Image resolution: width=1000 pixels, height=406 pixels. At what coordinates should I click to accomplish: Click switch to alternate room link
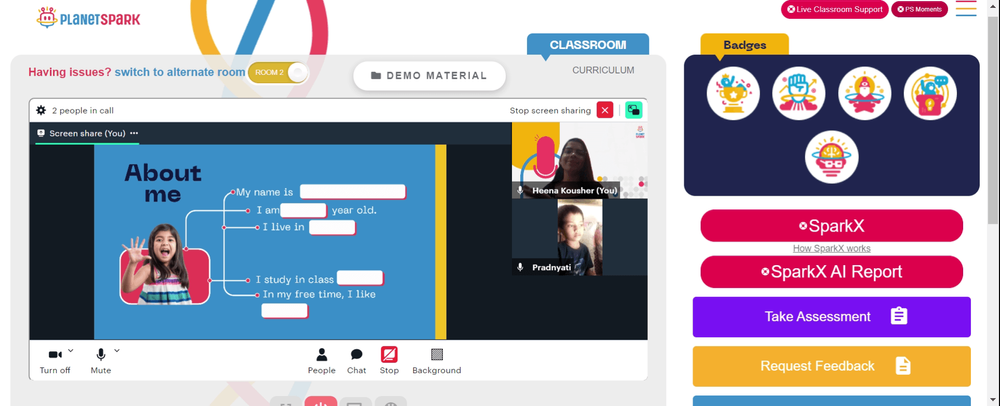pyautogui.click(x=180, y=72)
